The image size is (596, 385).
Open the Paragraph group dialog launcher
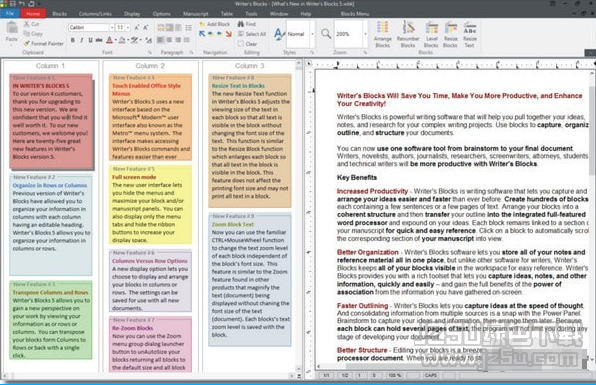coord(191,52)
